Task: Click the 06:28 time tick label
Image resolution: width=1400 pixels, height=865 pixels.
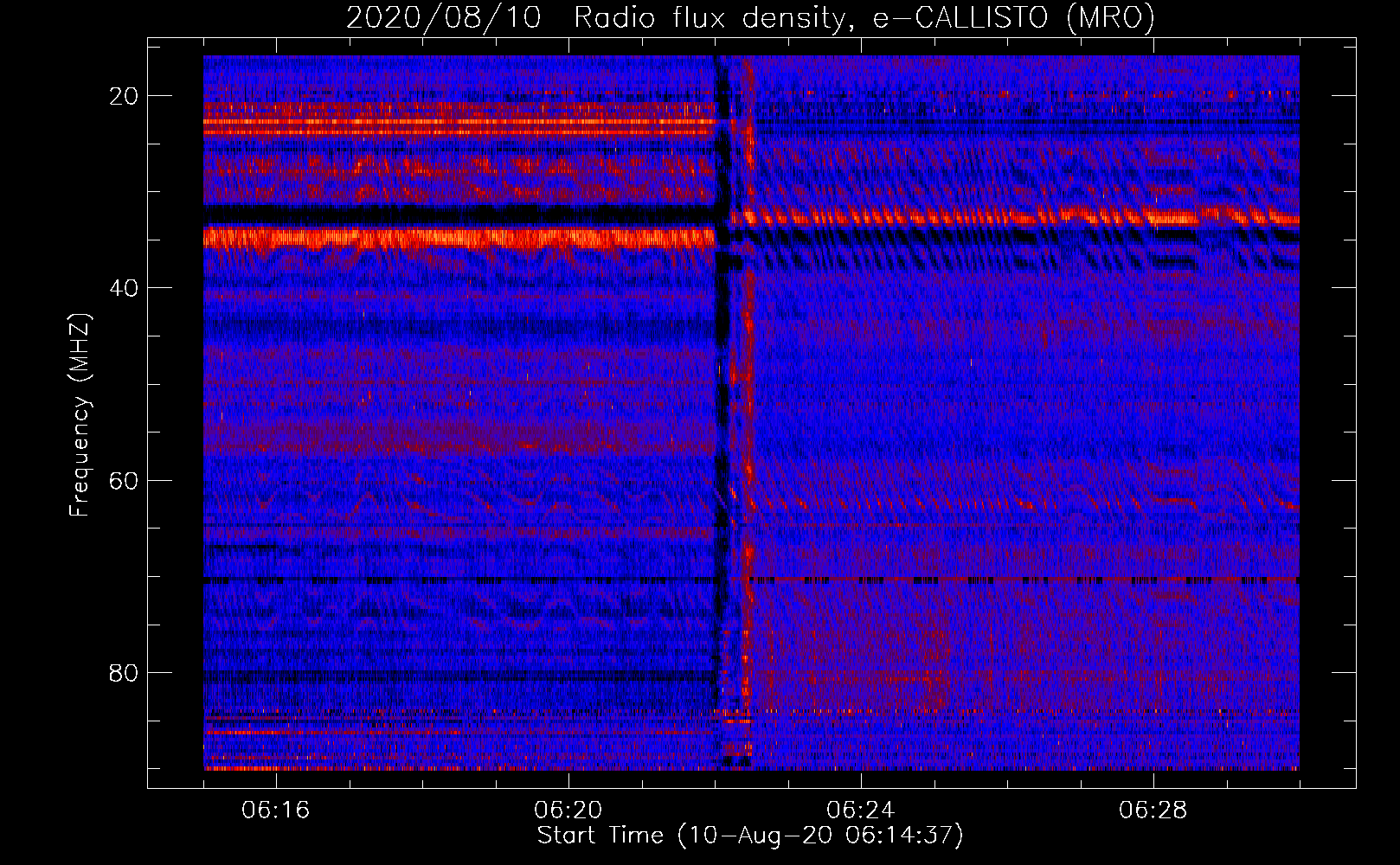Action: tap(1153, 811)
